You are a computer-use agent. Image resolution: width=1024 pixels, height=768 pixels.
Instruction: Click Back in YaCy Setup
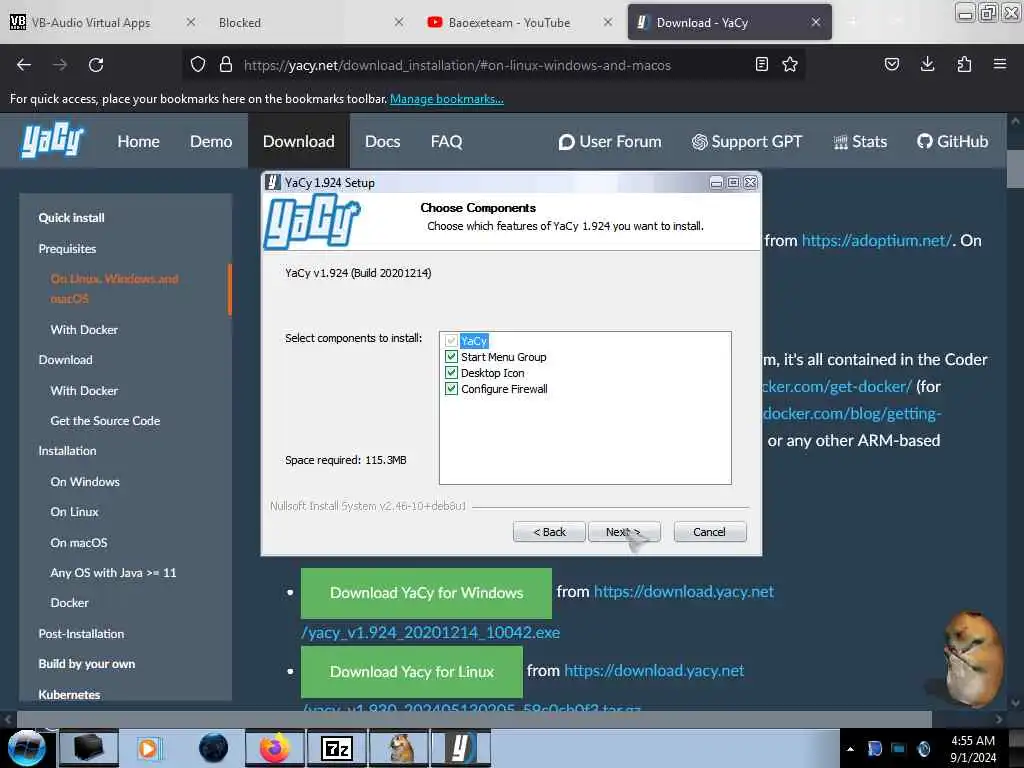(549, 532)
